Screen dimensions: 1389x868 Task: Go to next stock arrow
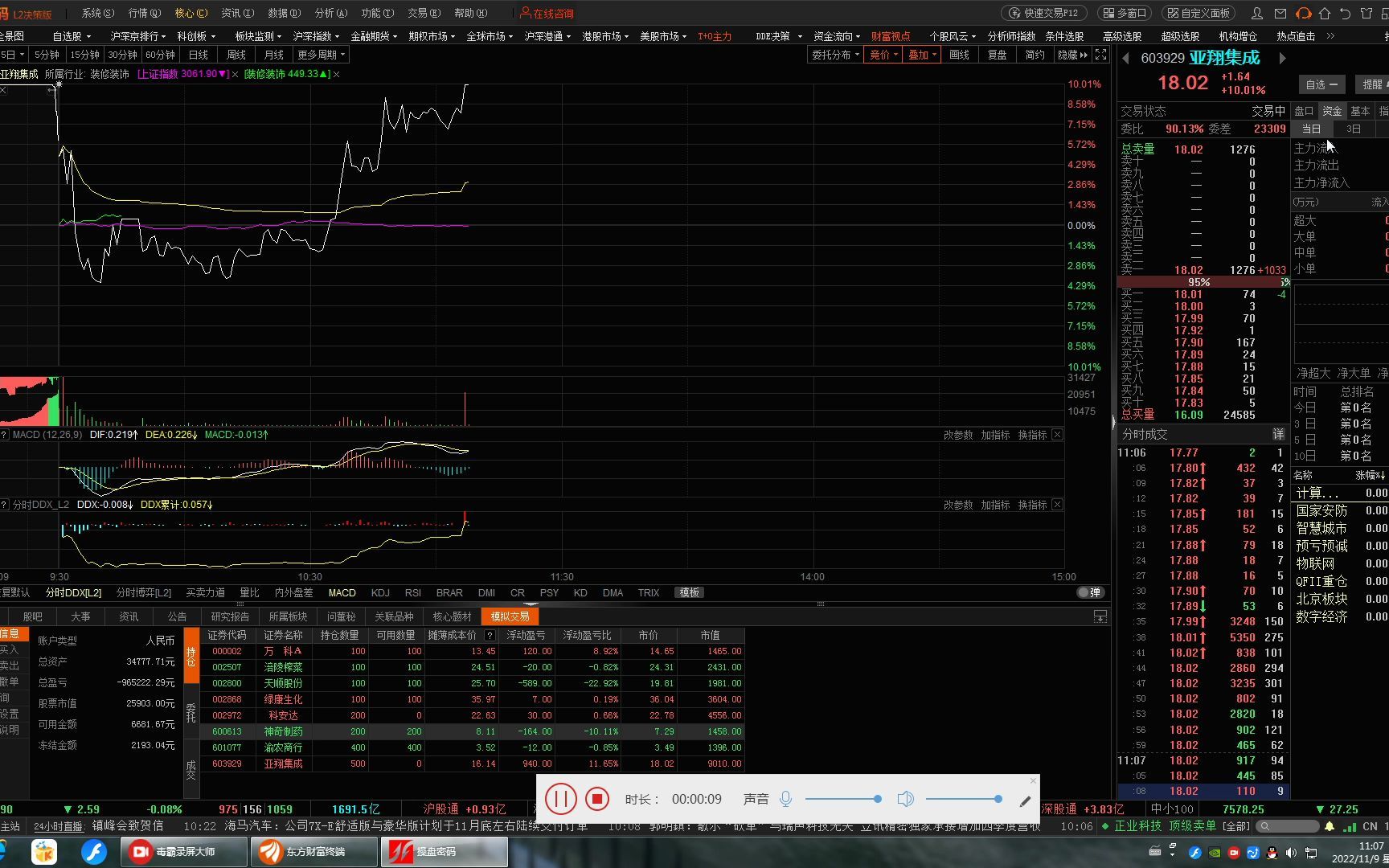tap(1282, 58)
